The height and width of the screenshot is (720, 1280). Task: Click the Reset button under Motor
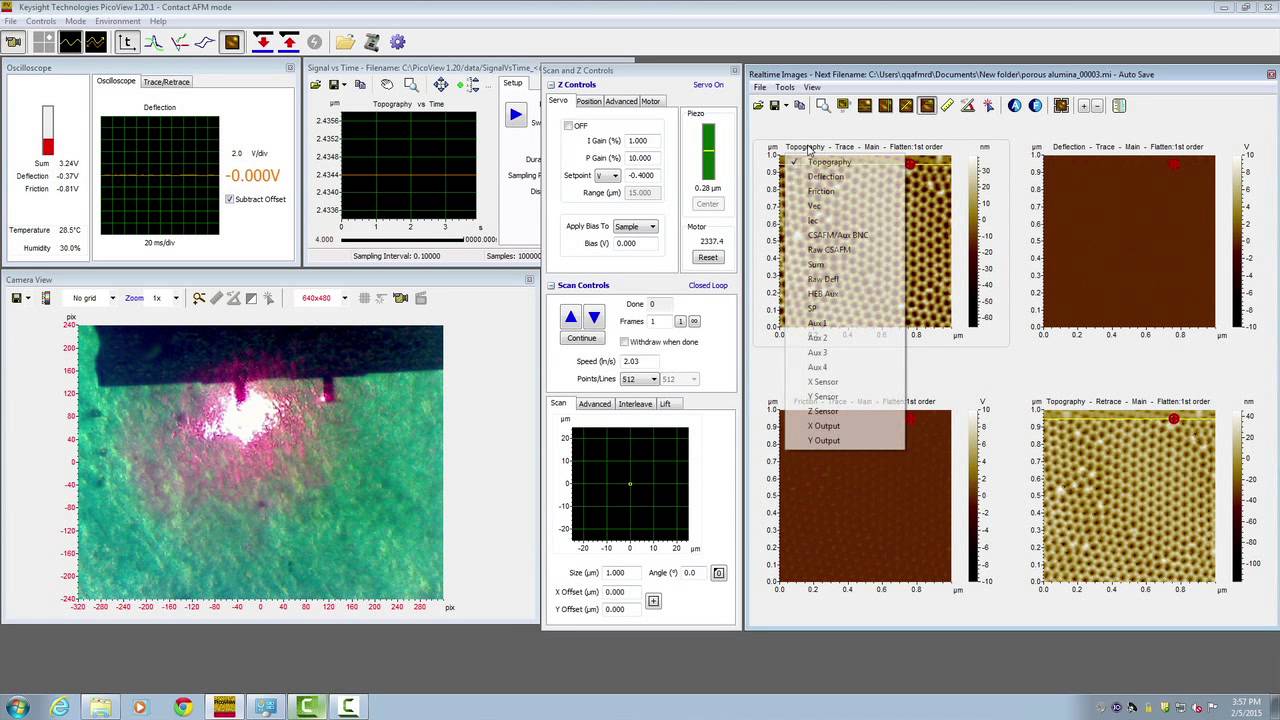click(x=708, y=258)
